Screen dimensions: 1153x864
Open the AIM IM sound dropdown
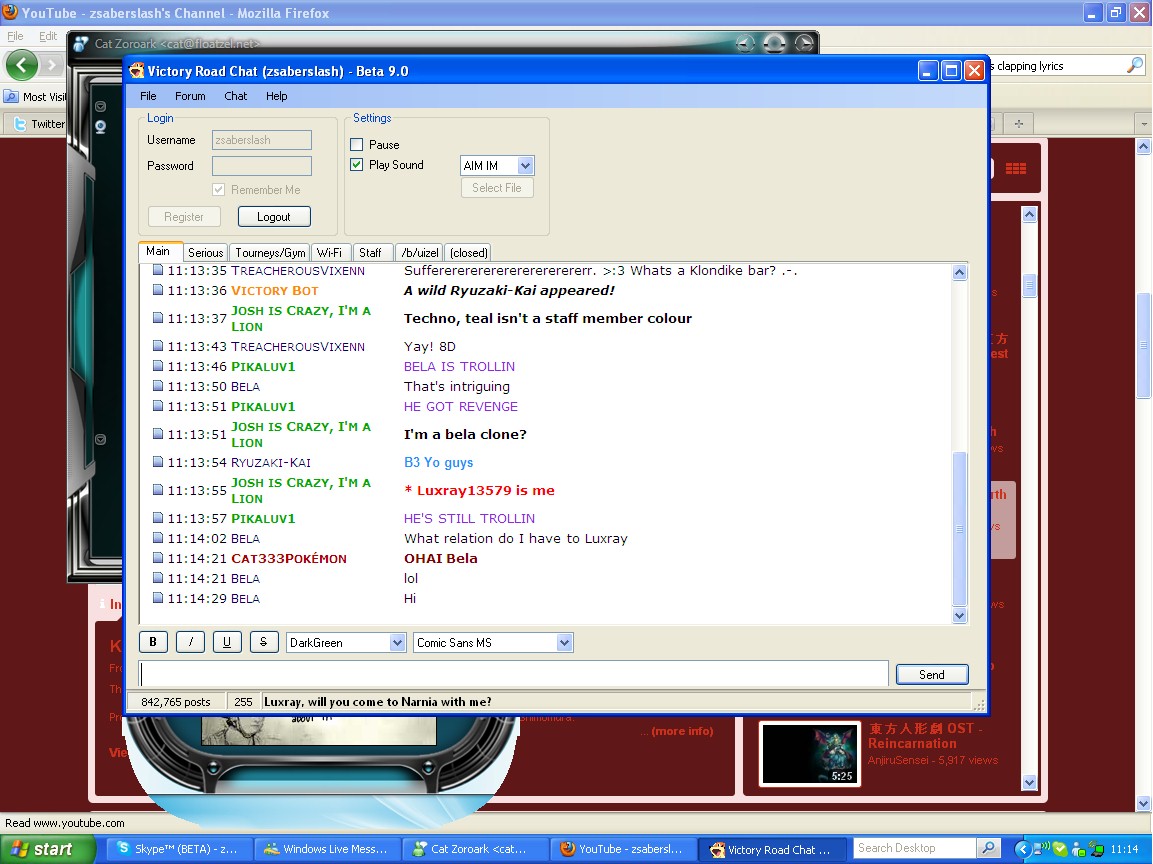point(525,166)
